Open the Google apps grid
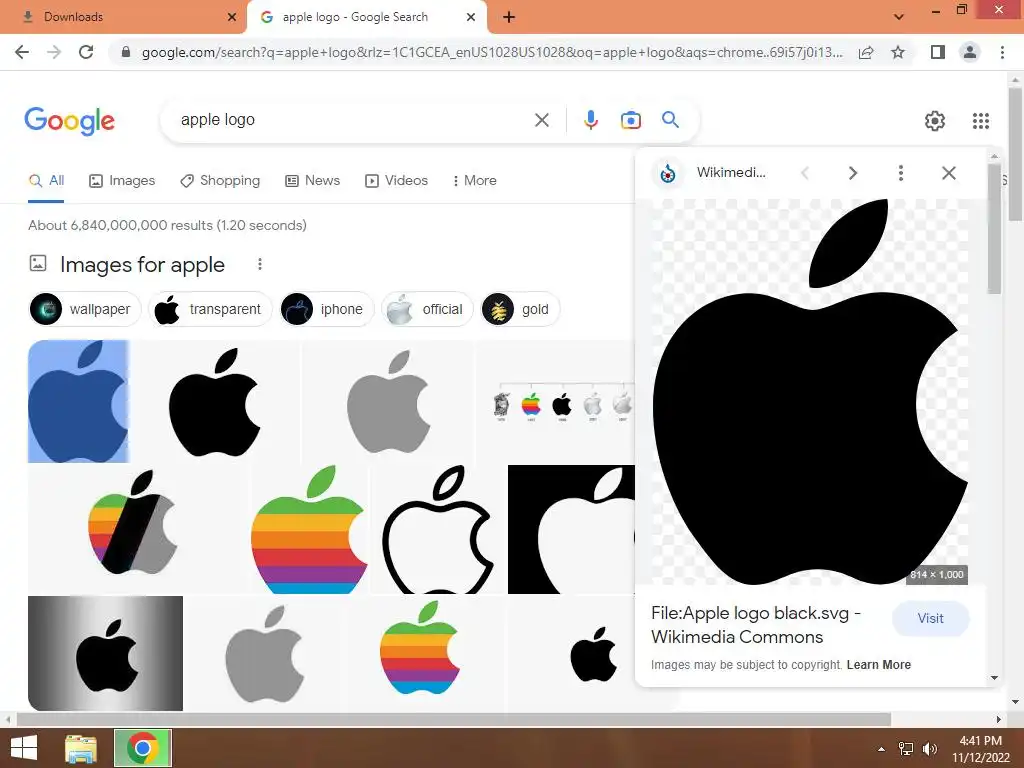The height and width of the screenshot is (768, 1024). click(980, 121)
